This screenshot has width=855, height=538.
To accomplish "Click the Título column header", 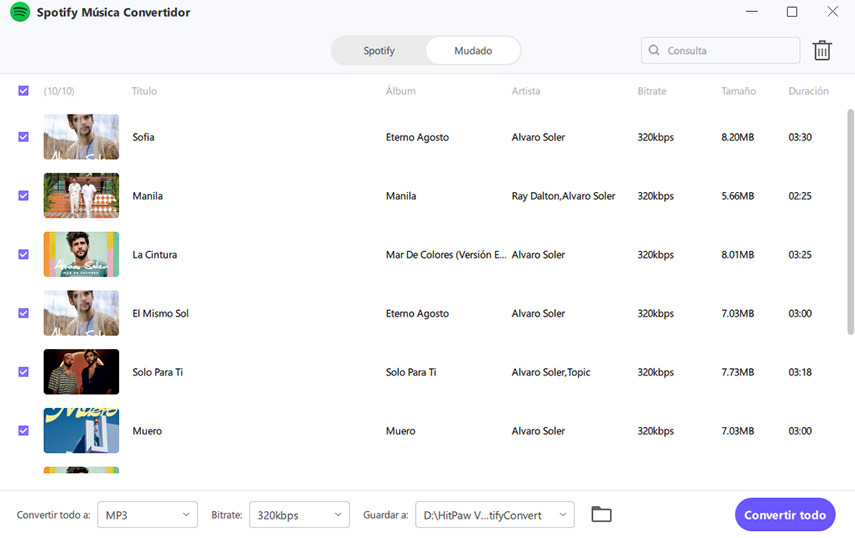I will (144, 91).
